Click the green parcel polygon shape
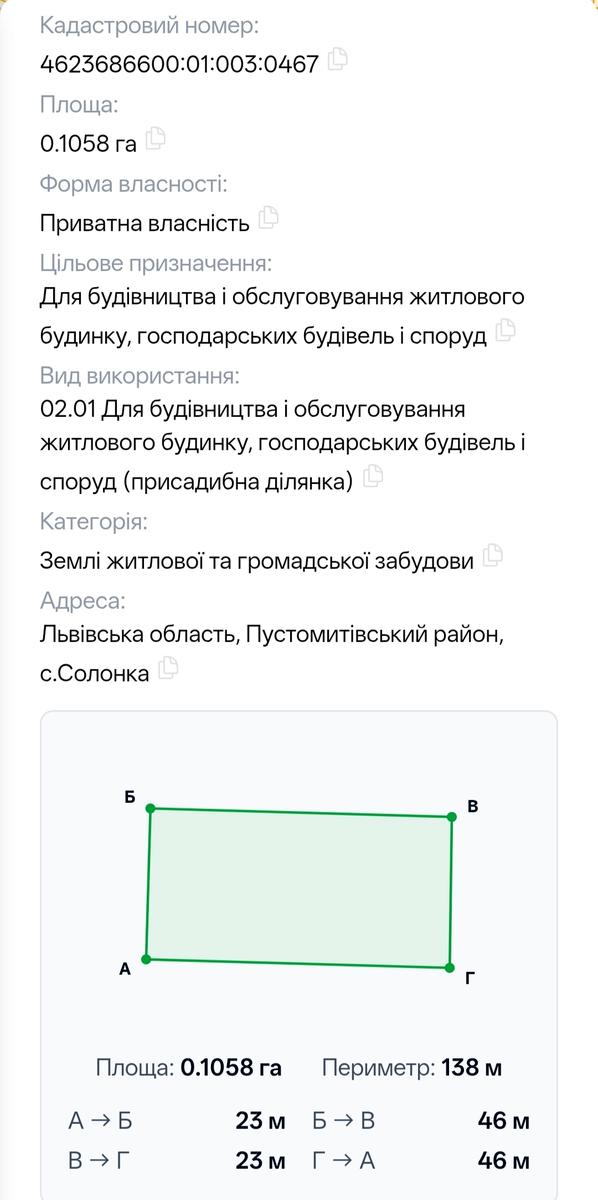The width and height of the screenshot is (598, 1200). [x=299, y=888]
